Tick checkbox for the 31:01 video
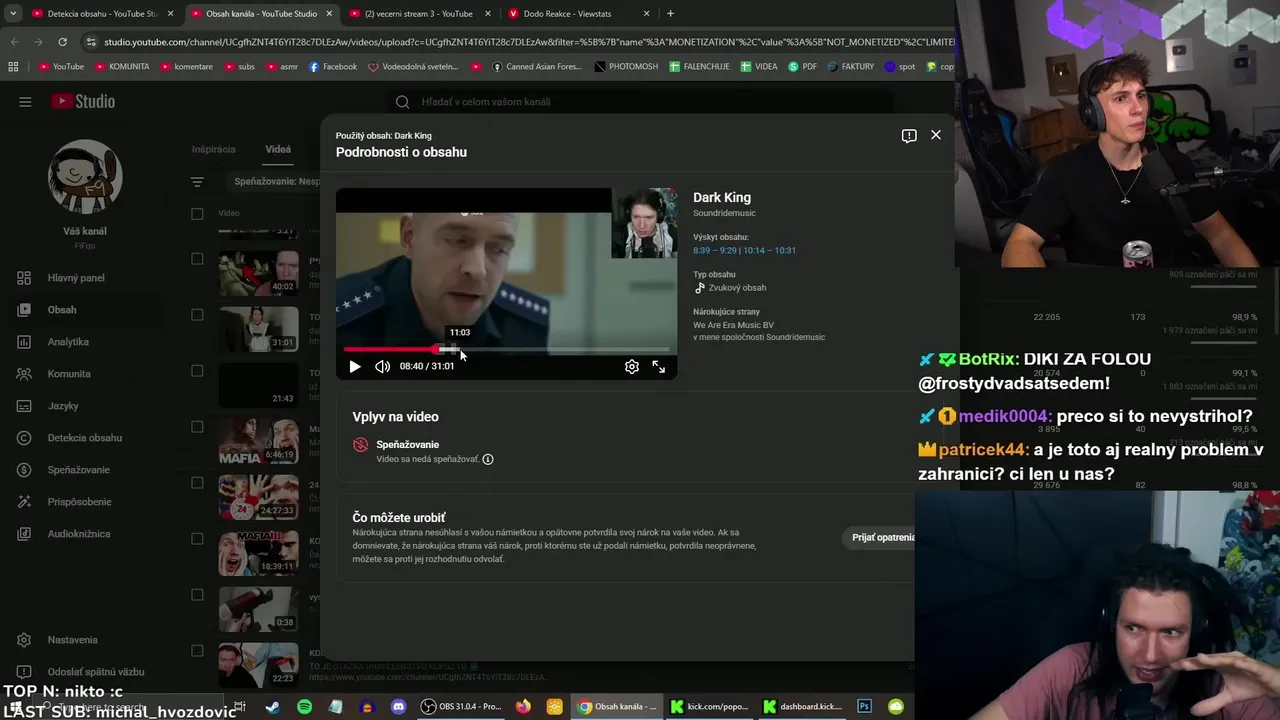Viewport: 1280px width, 720px height. pyautogui.click(x=197, y=315)
